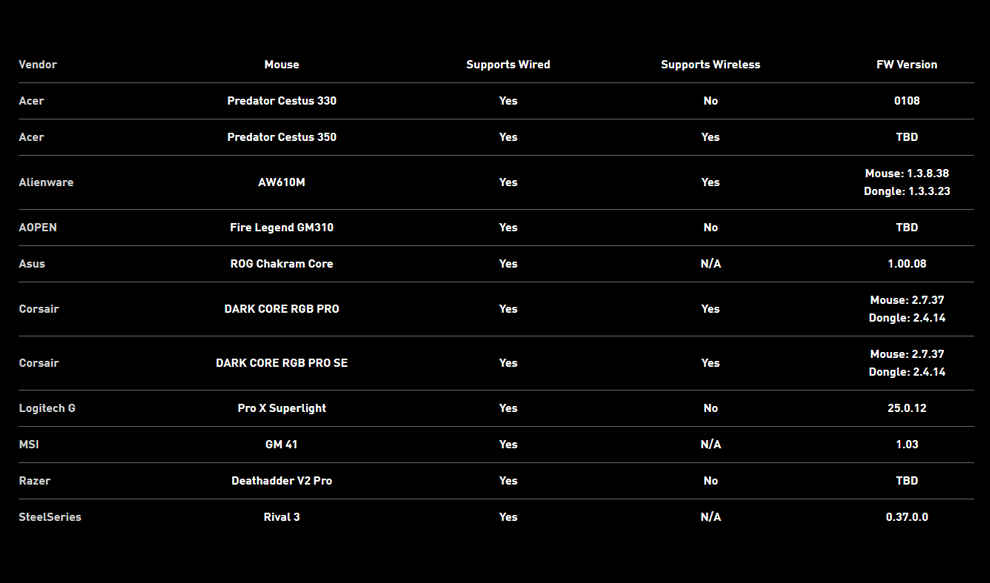Click the SteelSeries vendor cell
This screenshot has width=990, height=583.
(50, 517)
